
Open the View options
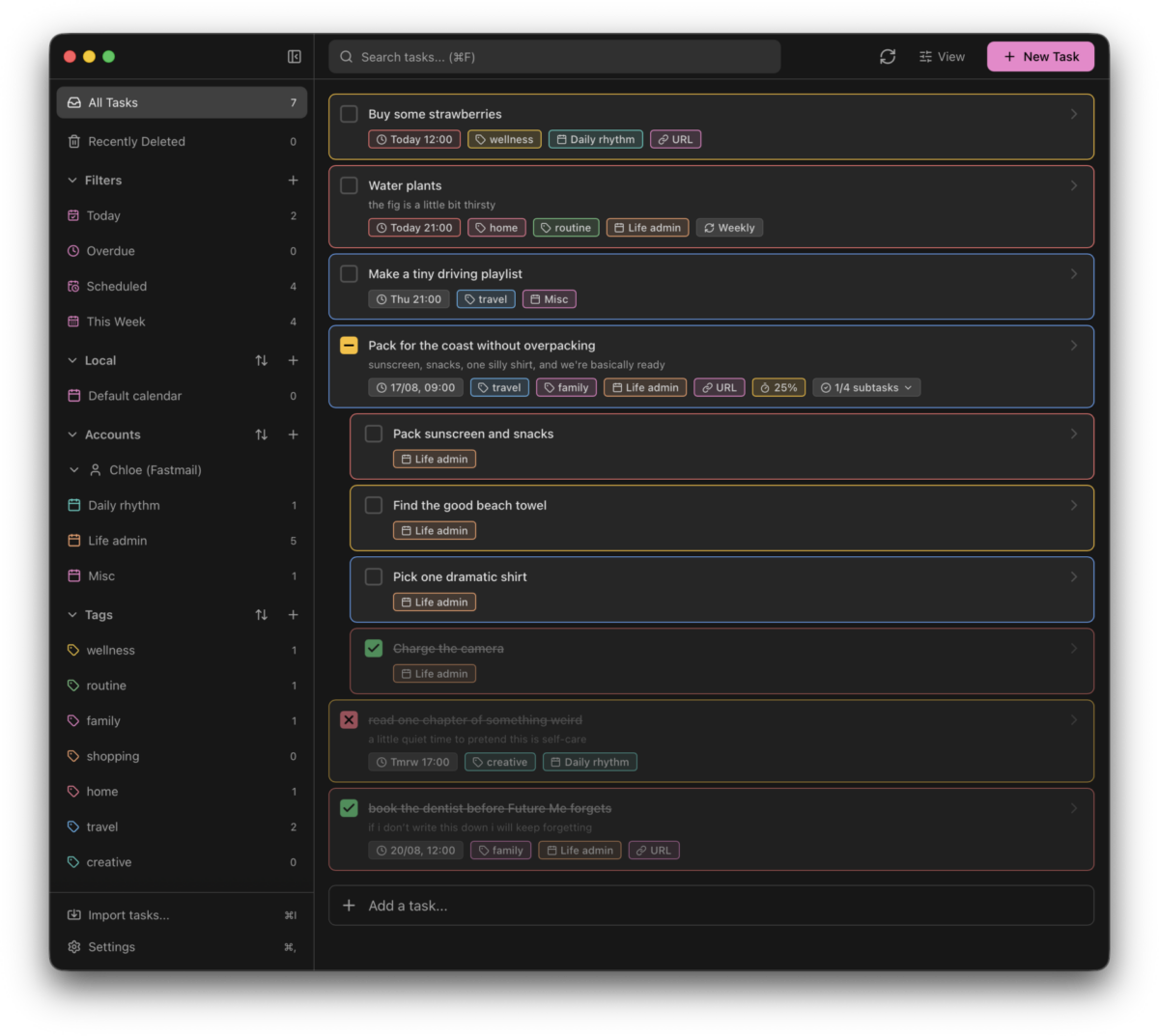(942, 57)
